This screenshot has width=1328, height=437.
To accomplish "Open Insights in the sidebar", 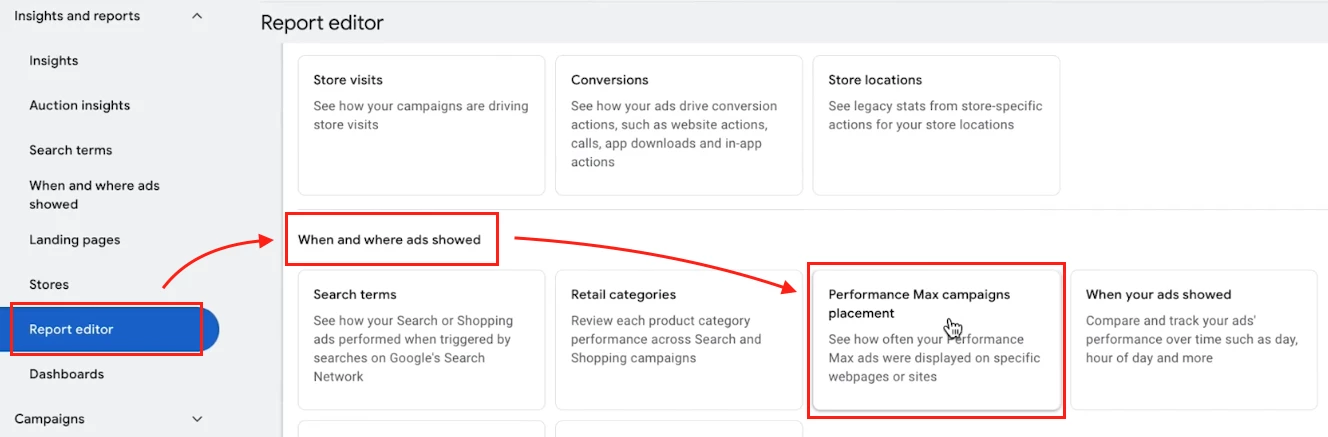I will (54, 61).
